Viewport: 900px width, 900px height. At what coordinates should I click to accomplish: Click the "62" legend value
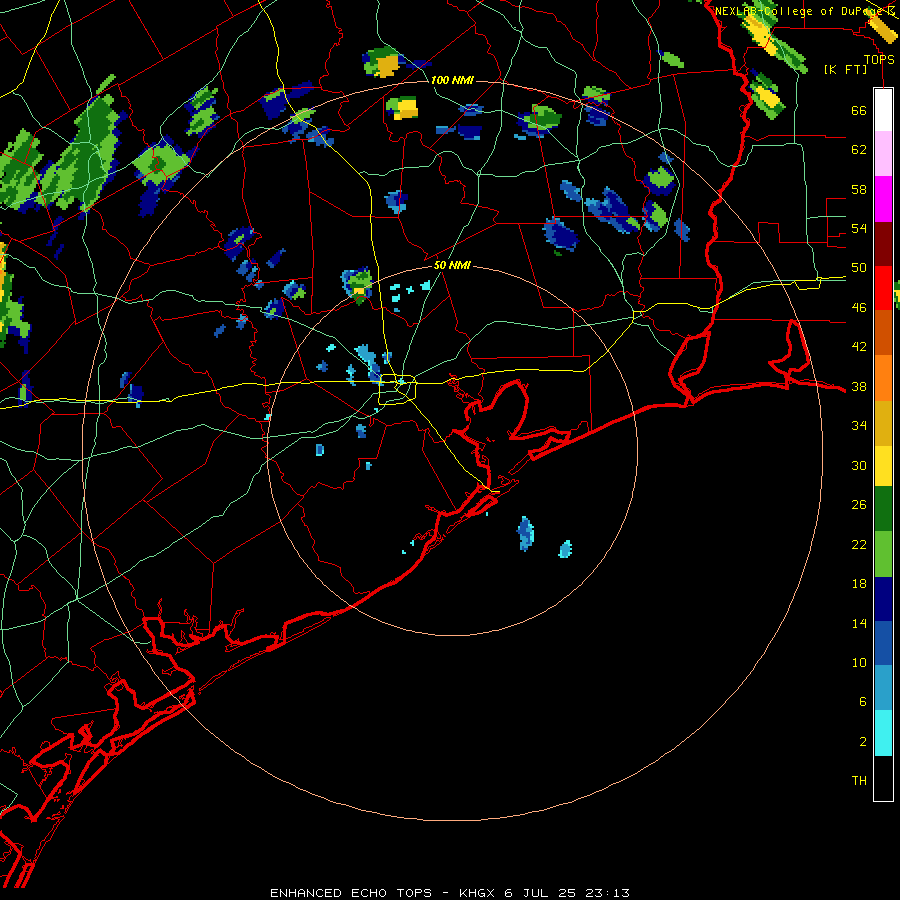click(859, 150)
